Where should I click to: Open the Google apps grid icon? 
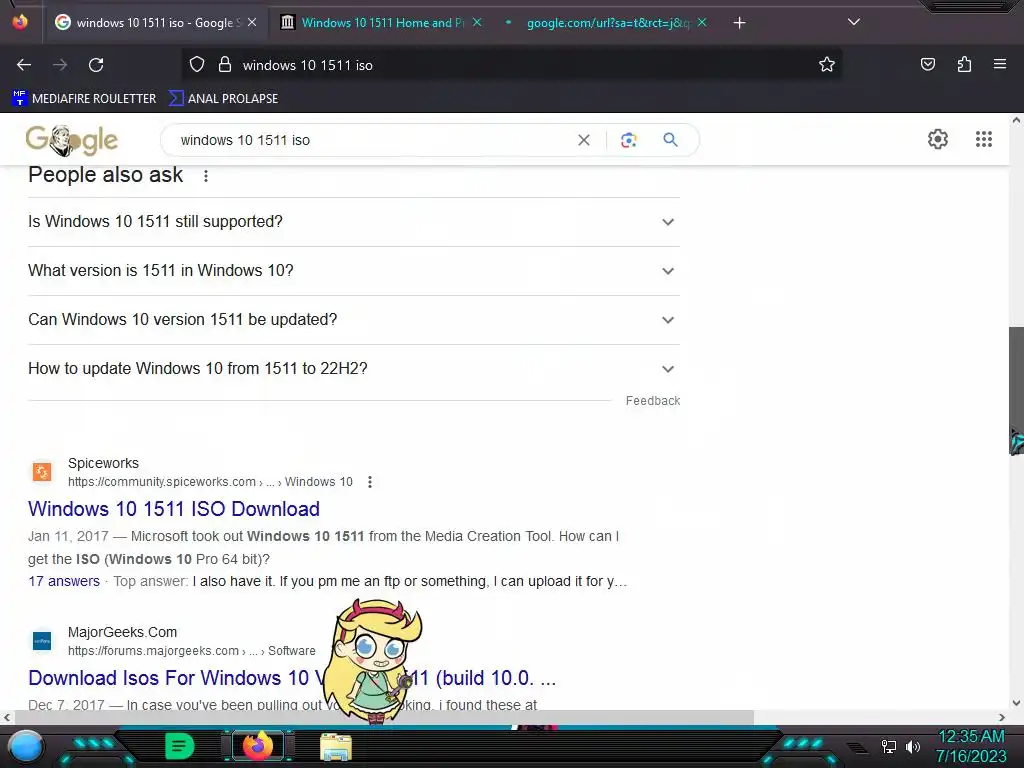point(984,139)
